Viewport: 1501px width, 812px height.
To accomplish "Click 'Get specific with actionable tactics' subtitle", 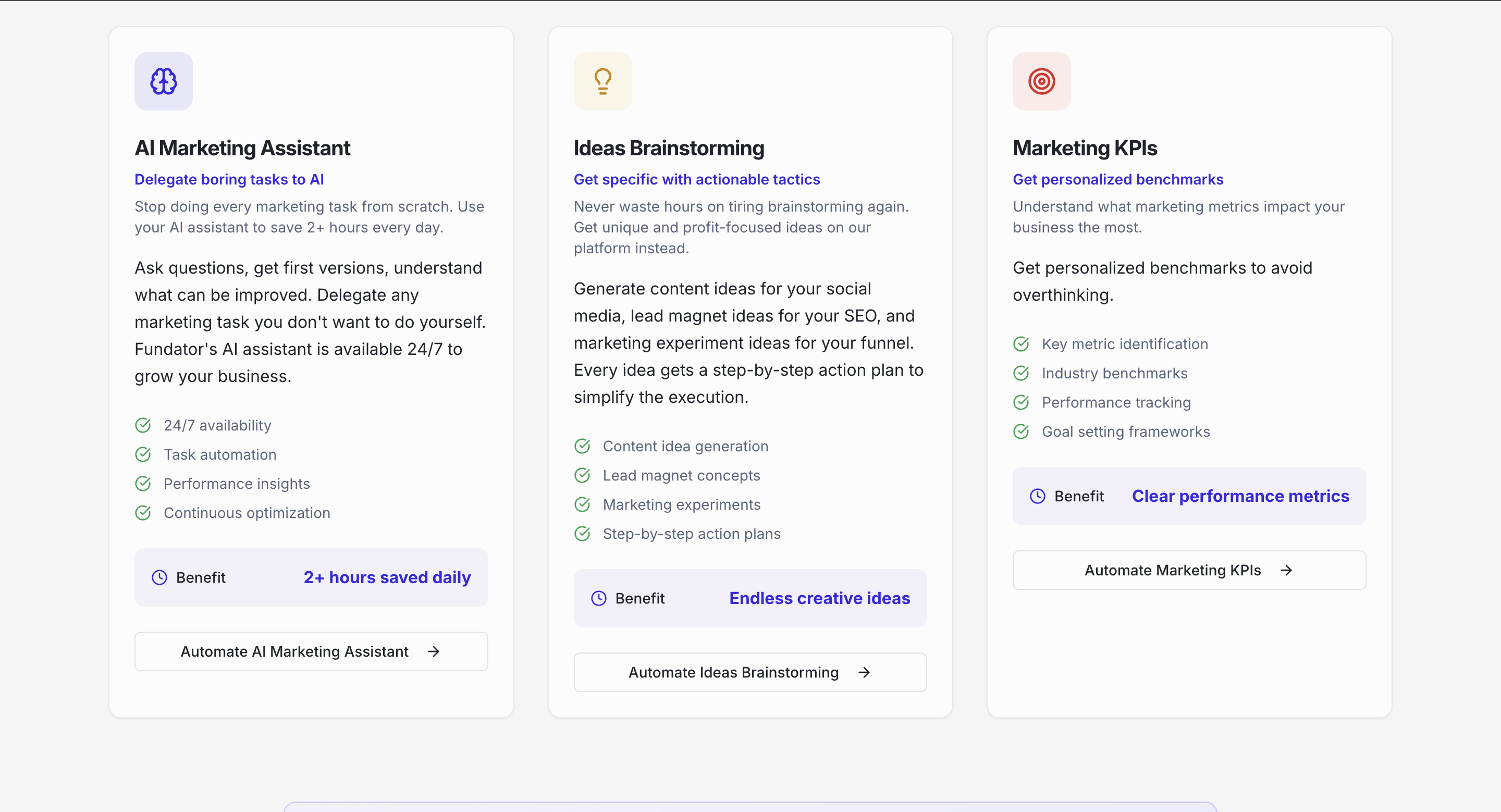I will pyautogui.click(x=696, y=179).
